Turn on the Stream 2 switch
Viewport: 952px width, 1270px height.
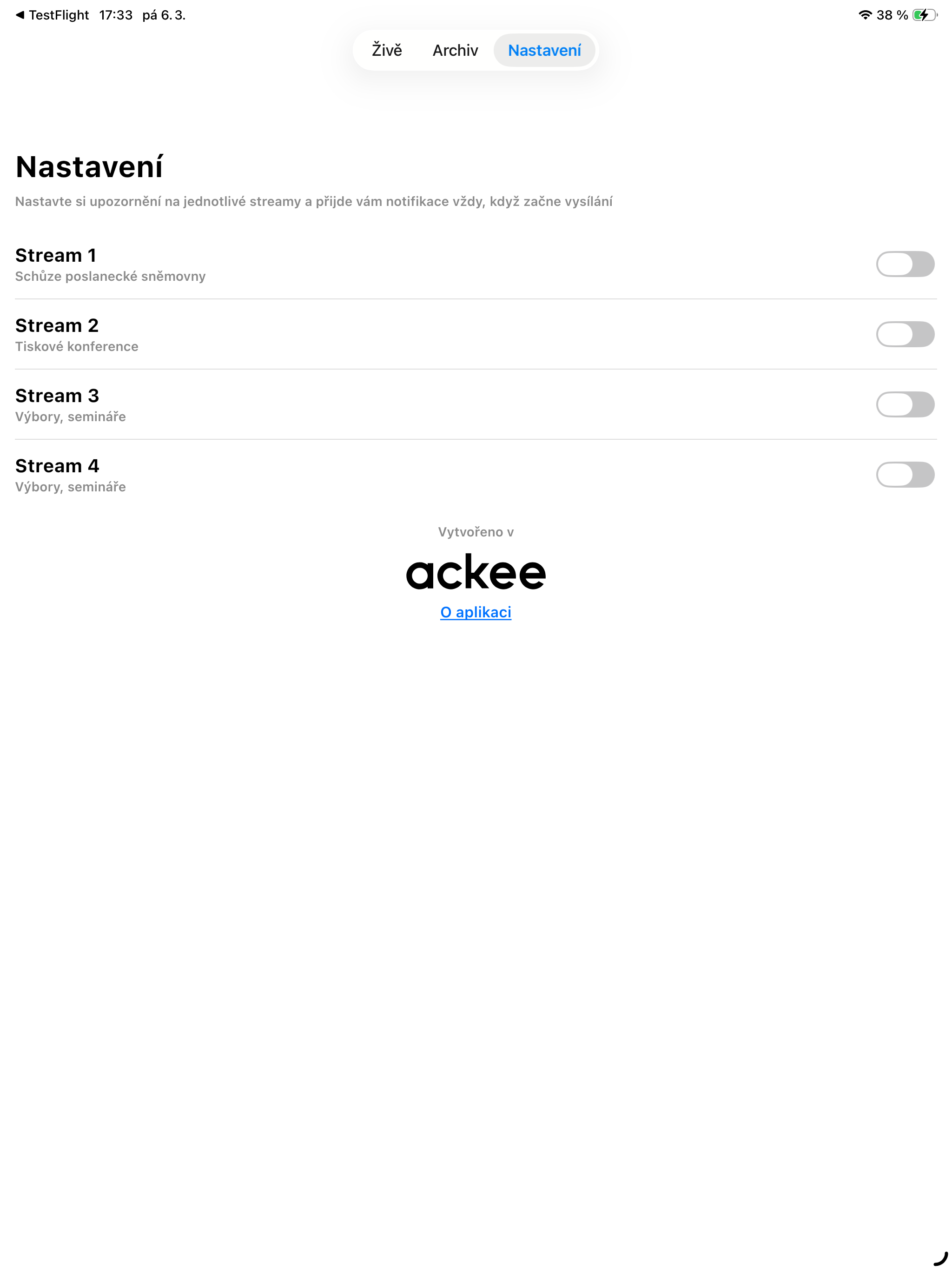click(x=906, y=335)
